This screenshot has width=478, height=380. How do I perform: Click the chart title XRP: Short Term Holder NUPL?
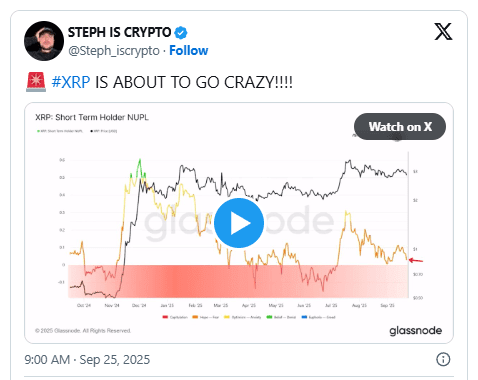point(92,117)
